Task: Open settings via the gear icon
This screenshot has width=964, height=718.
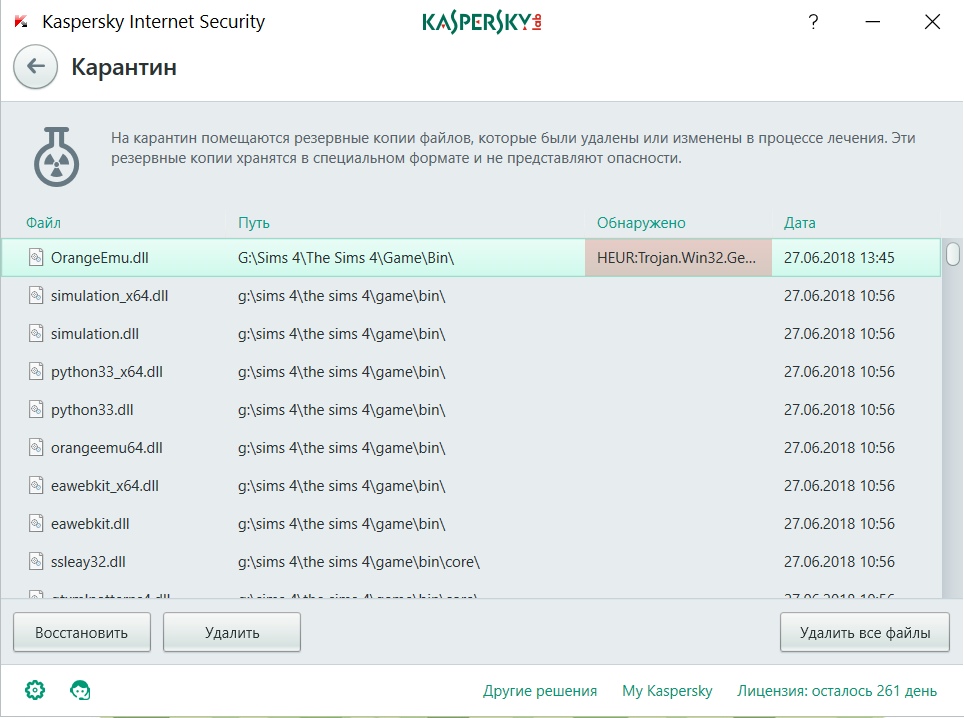Action: (35, 690)
